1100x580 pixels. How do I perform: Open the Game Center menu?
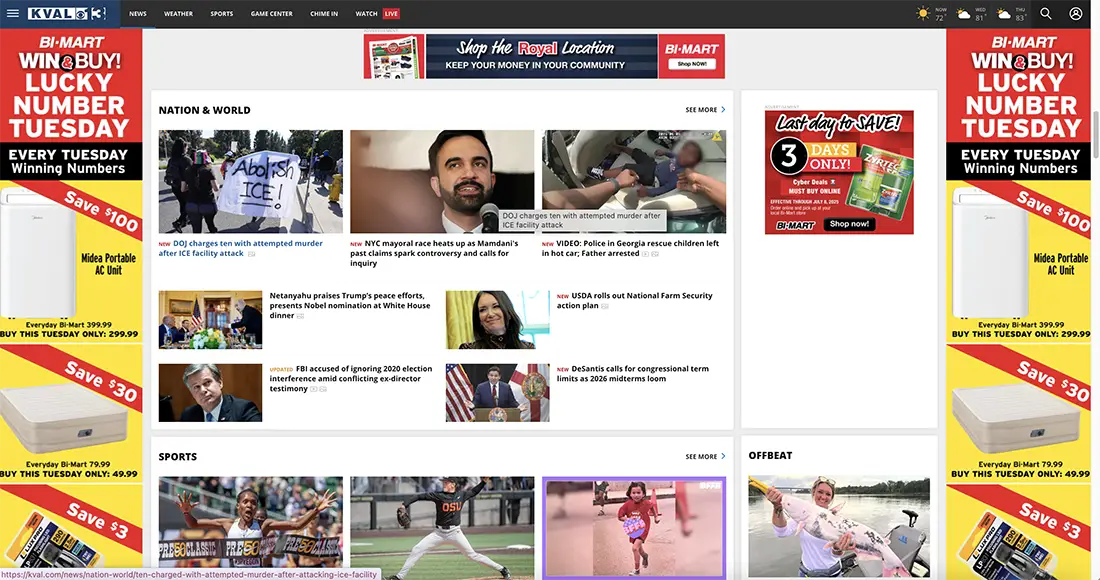pos(271,13)
